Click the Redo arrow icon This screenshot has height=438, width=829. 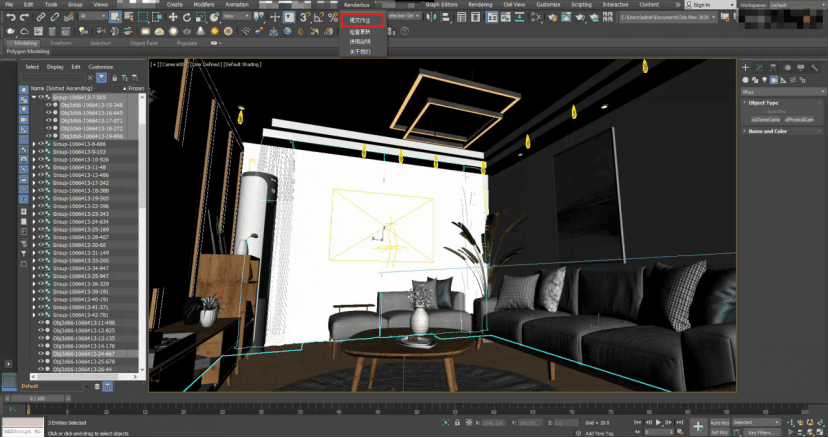click(x=24, y=17)
